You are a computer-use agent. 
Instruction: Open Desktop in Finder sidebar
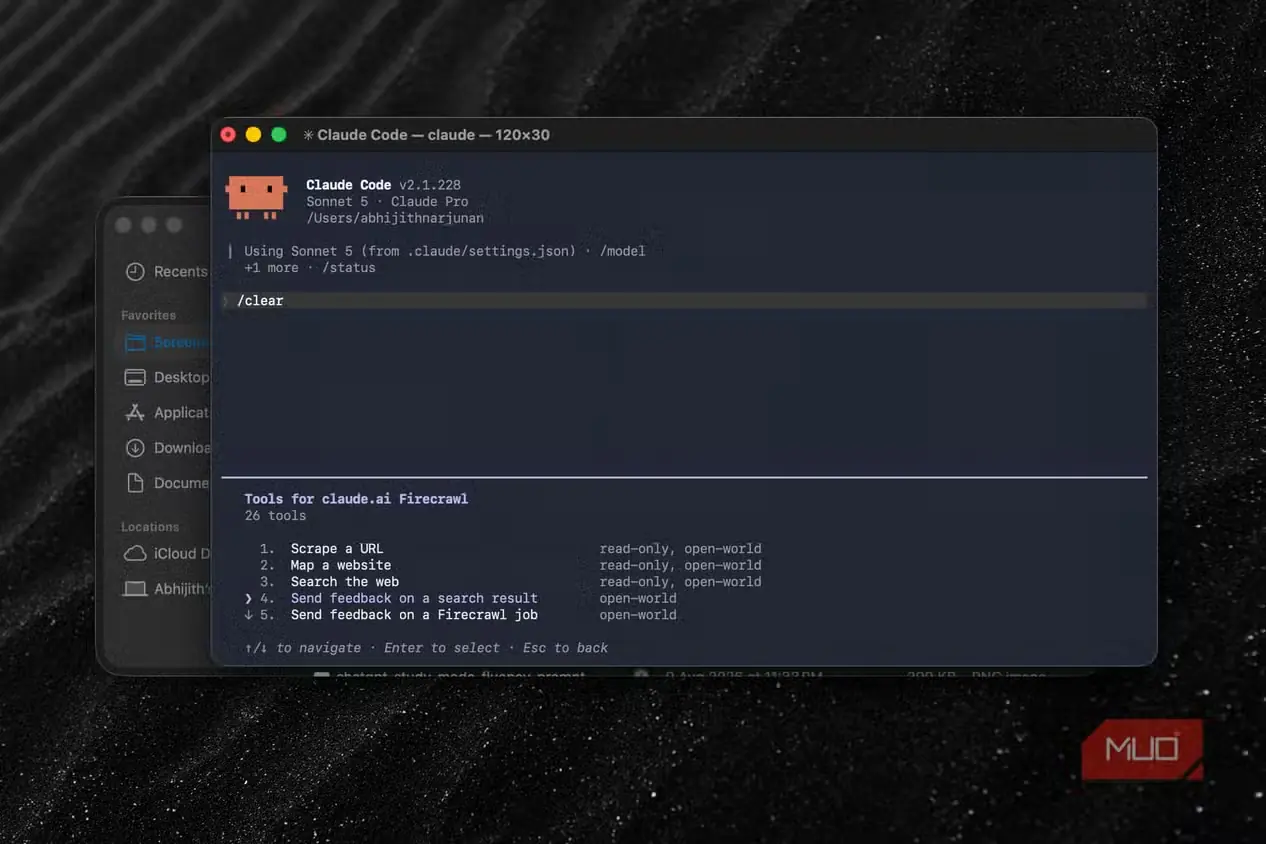pyautogui.click(x=181, y=377)
